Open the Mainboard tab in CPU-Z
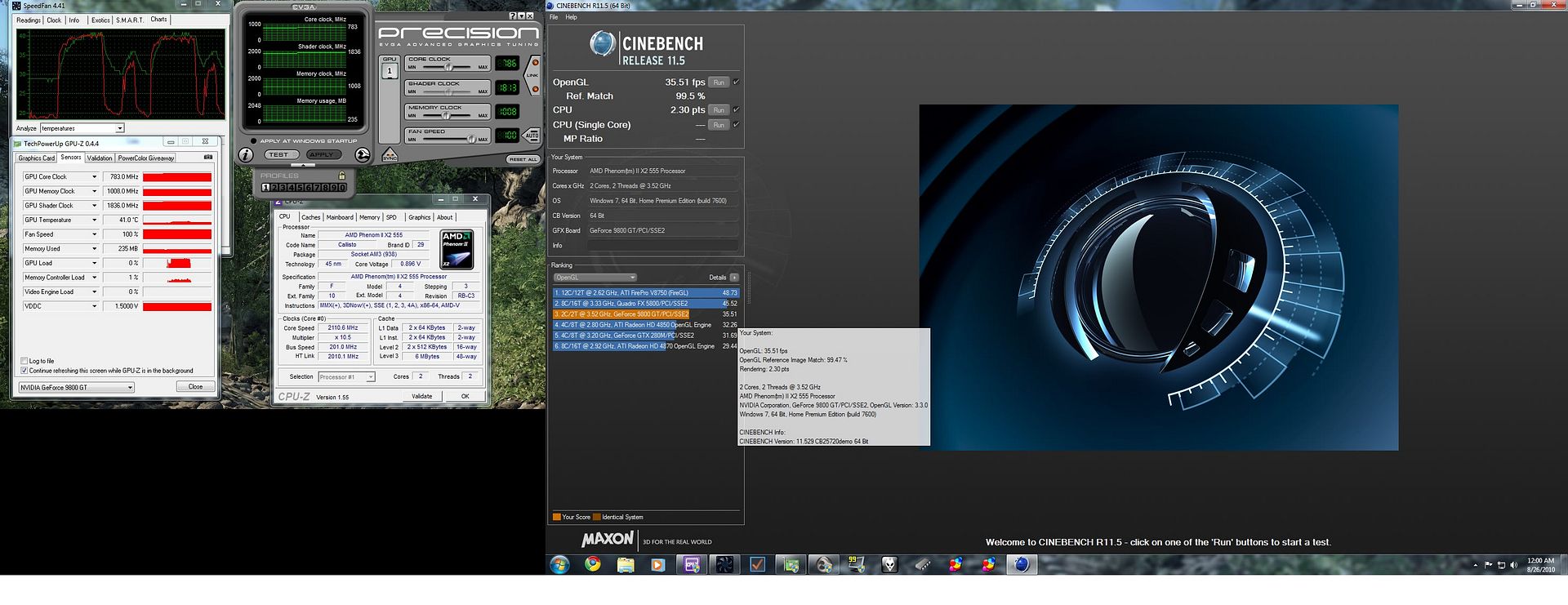The width and height of the screenshot is (1568, 605). 340,217
